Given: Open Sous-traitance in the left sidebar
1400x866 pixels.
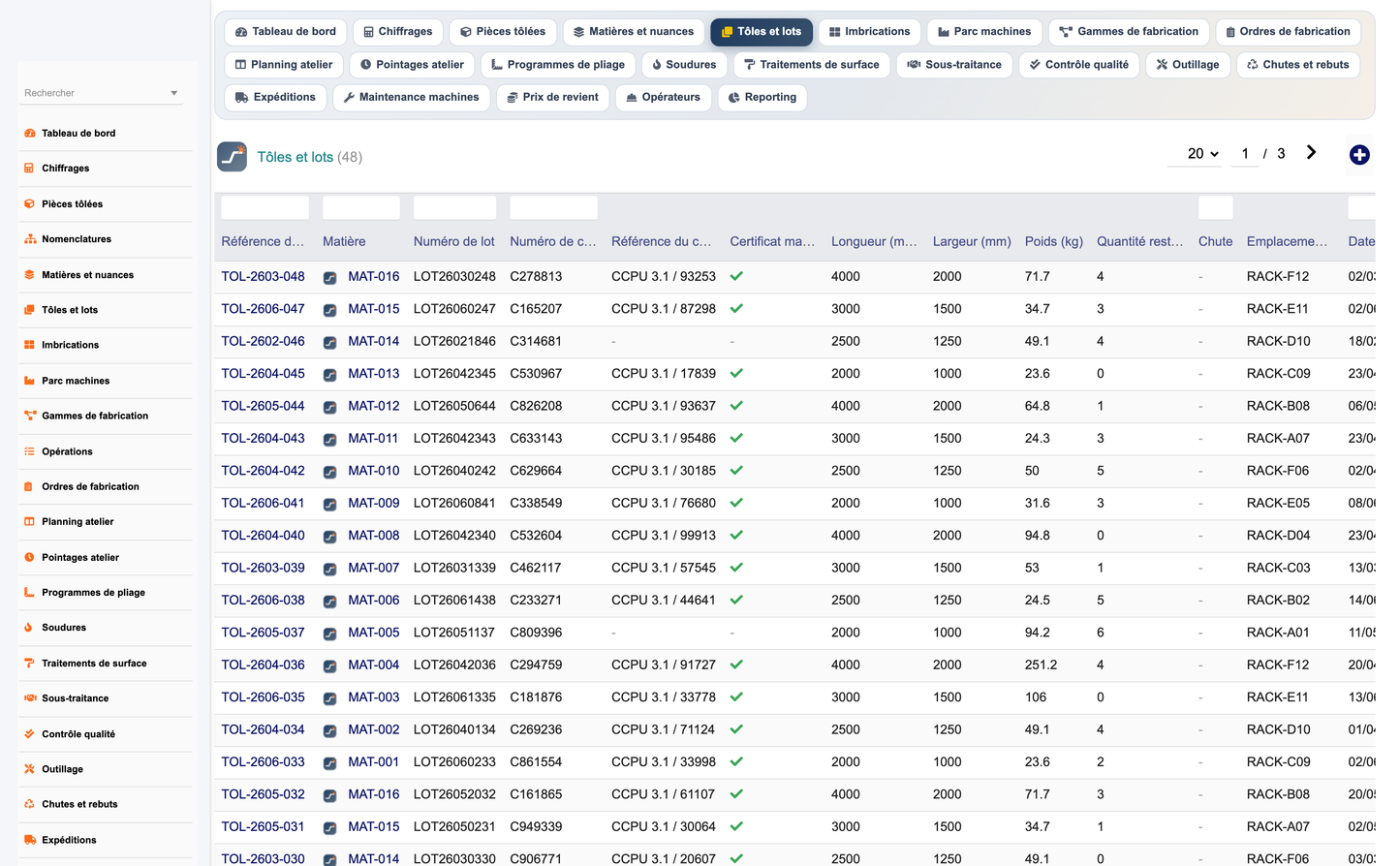Looking at the screenshot, I should click(75, 698).
